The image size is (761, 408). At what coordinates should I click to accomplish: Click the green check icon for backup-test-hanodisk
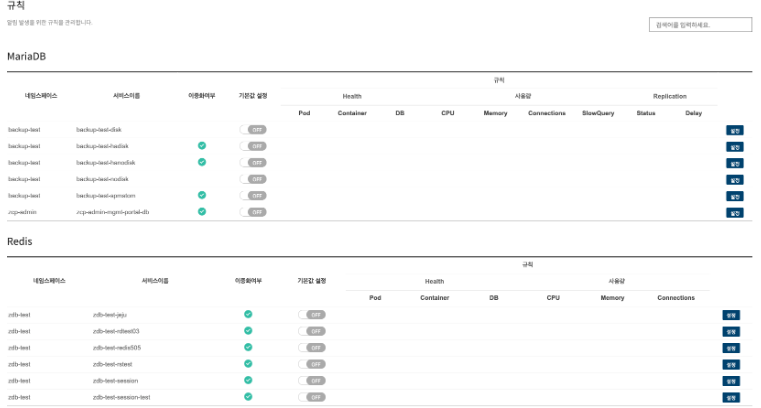[x=202, y=162]
